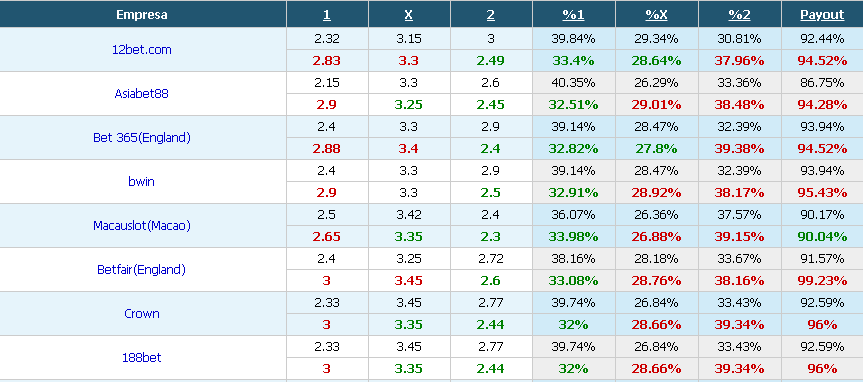Open the Macauslot(Macao) link

pyautogui.click(x=141, y=226)
